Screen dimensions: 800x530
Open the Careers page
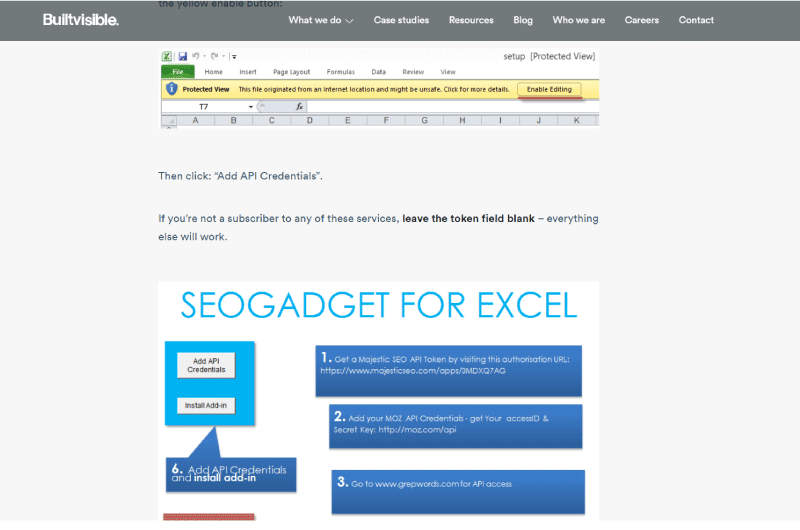[641, 20]
